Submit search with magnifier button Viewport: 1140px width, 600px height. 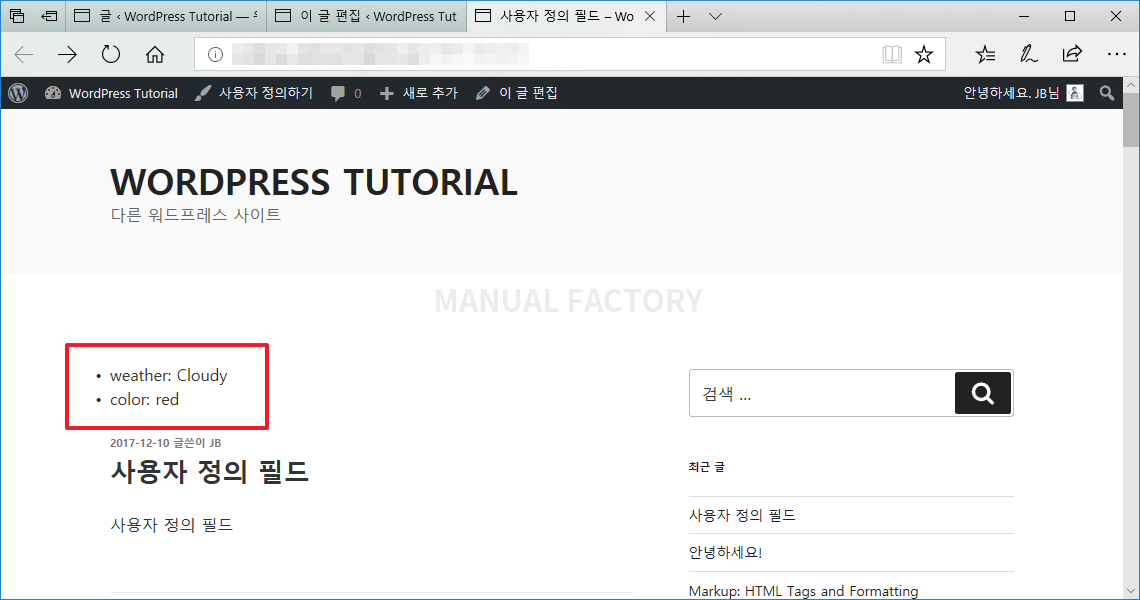pos(983,393)
